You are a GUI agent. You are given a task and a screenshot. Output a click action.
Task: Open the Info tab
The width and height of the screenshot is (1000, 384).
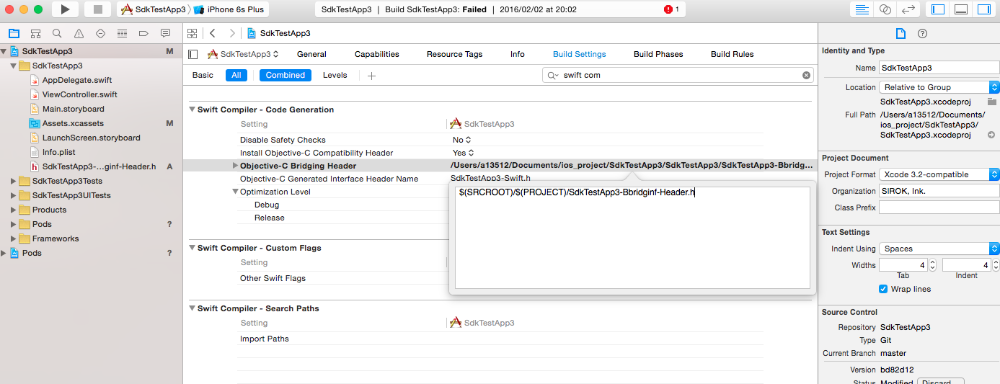(x=517, y=54)
